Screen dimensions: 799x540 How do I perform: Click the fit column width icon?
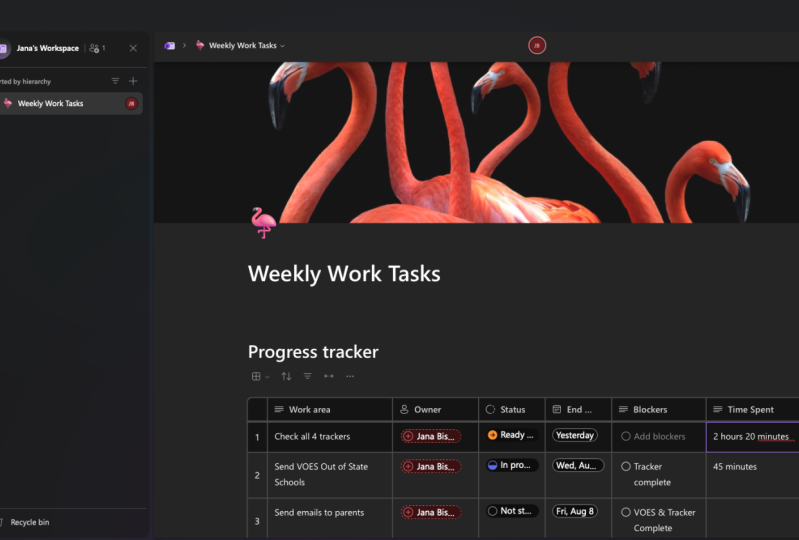(x=329, y=376)
